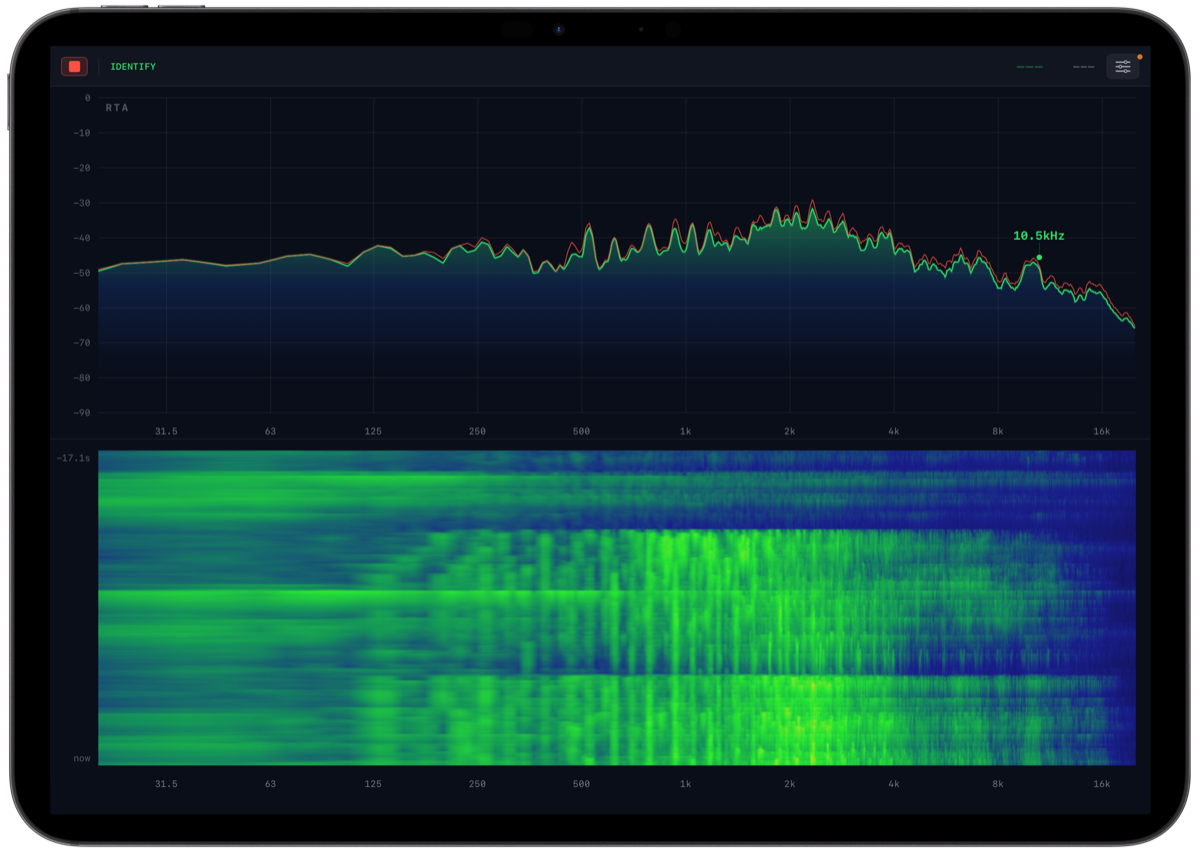Image resolution: width=1200 pixels, height=854 pixels.
Task: Click the -17.1s spectrogram time label
Action: (73, 458)
